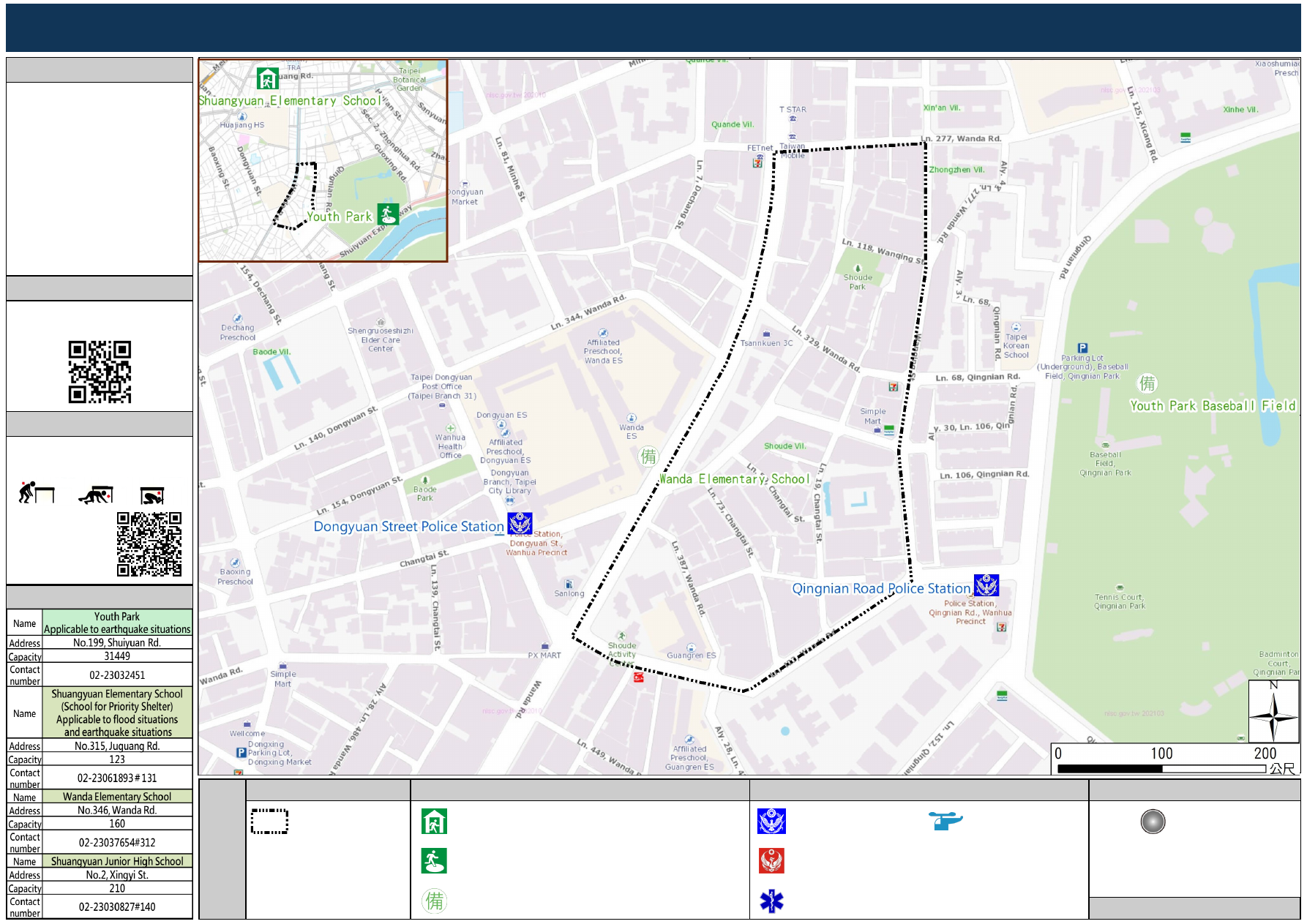Click the Wanhua Health Office map label
The image size is (1307, 924).
pyautogui.click(x=450, y=446)
